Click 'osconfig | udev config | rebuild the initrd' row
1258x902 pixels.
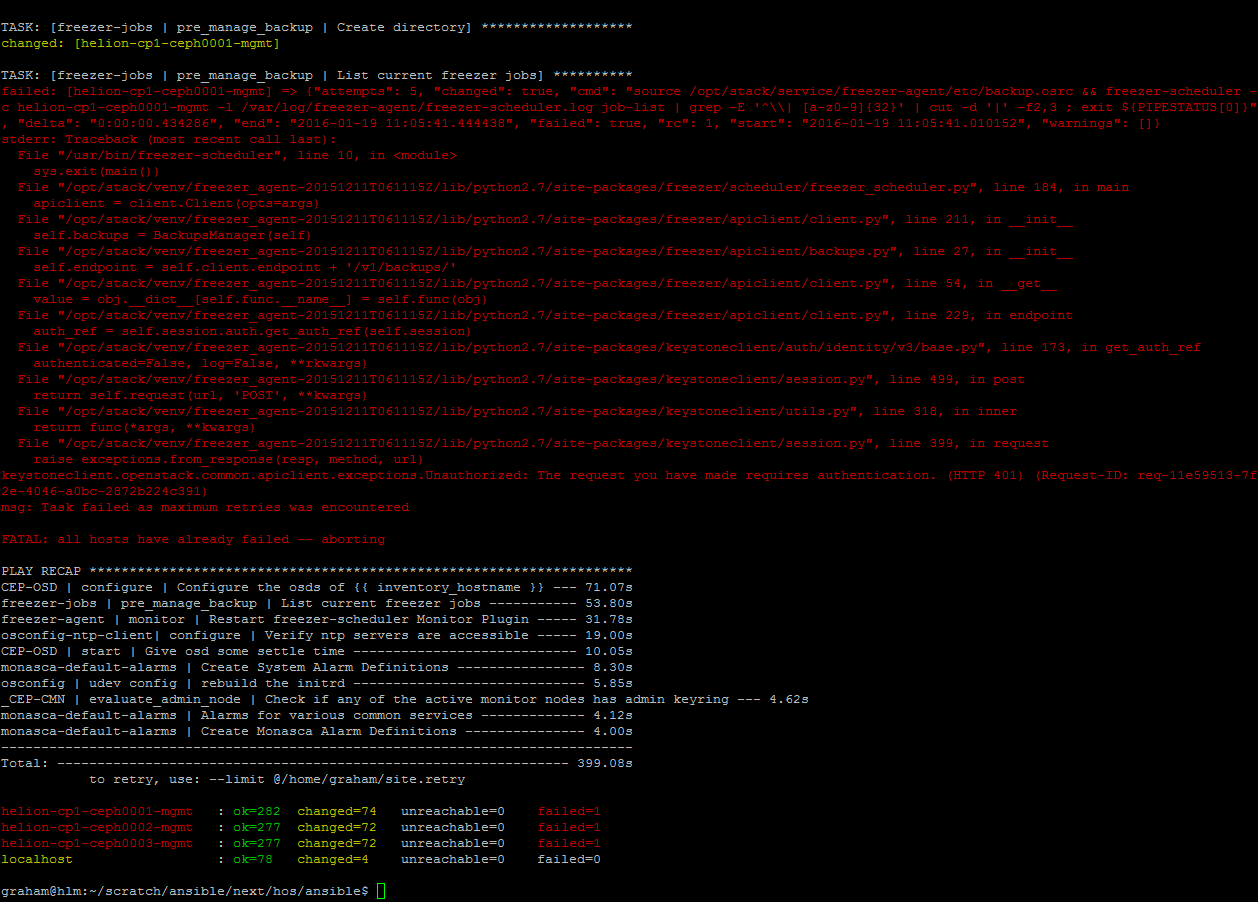pyautogui.click(x=317, y=683)
